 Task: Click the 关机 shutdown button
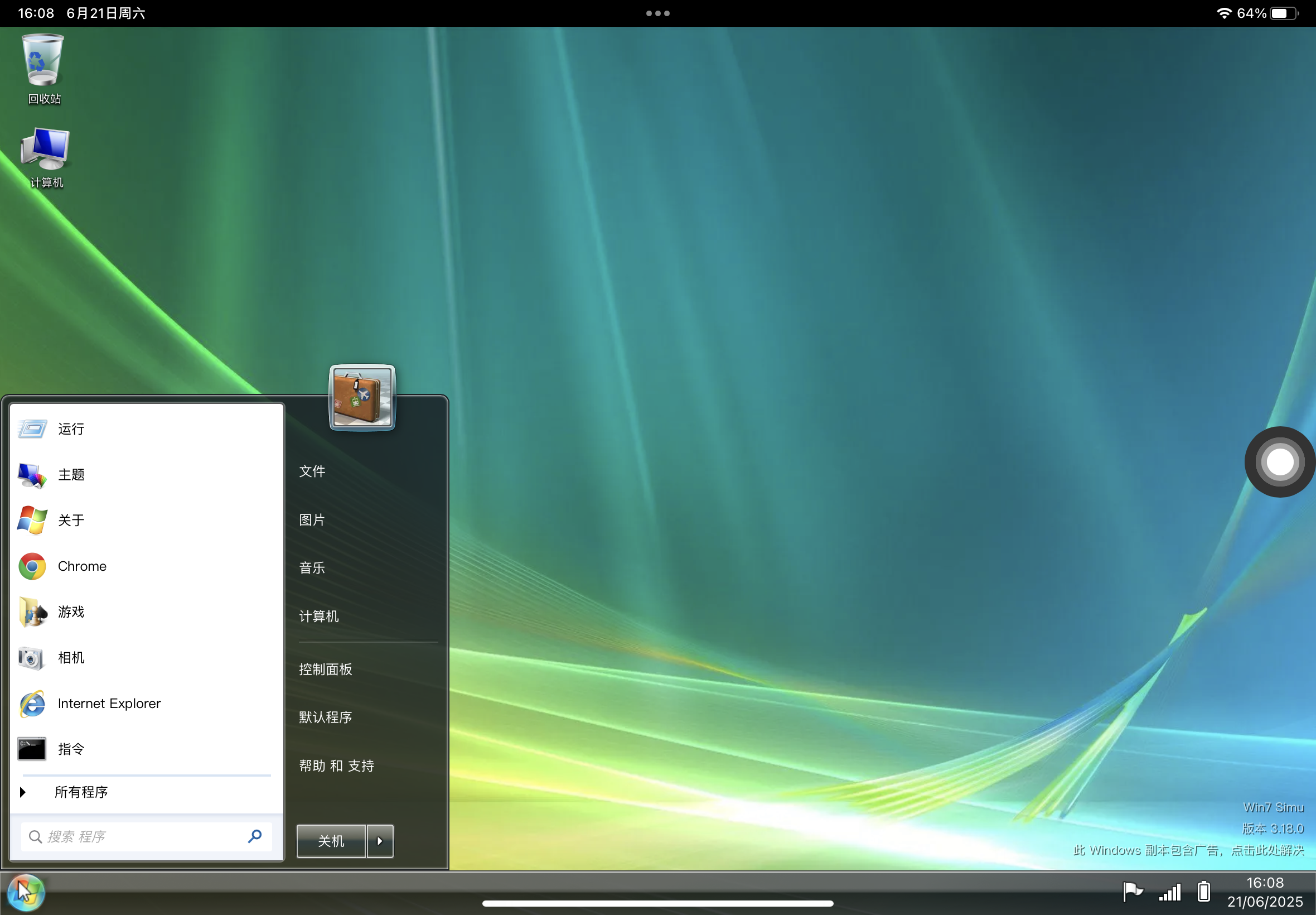(x=331, y=841)
